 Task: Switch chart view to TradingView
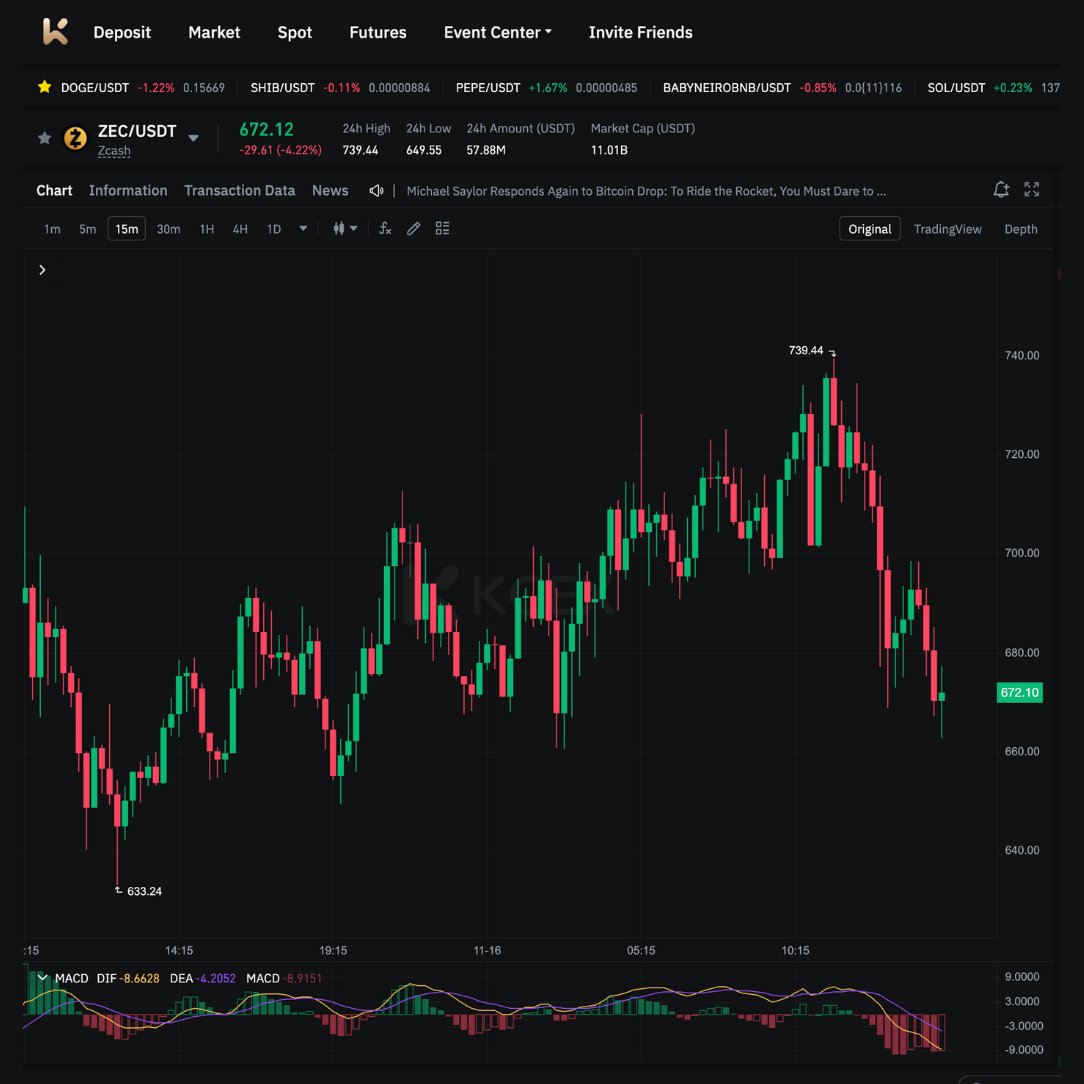point(947,229)
